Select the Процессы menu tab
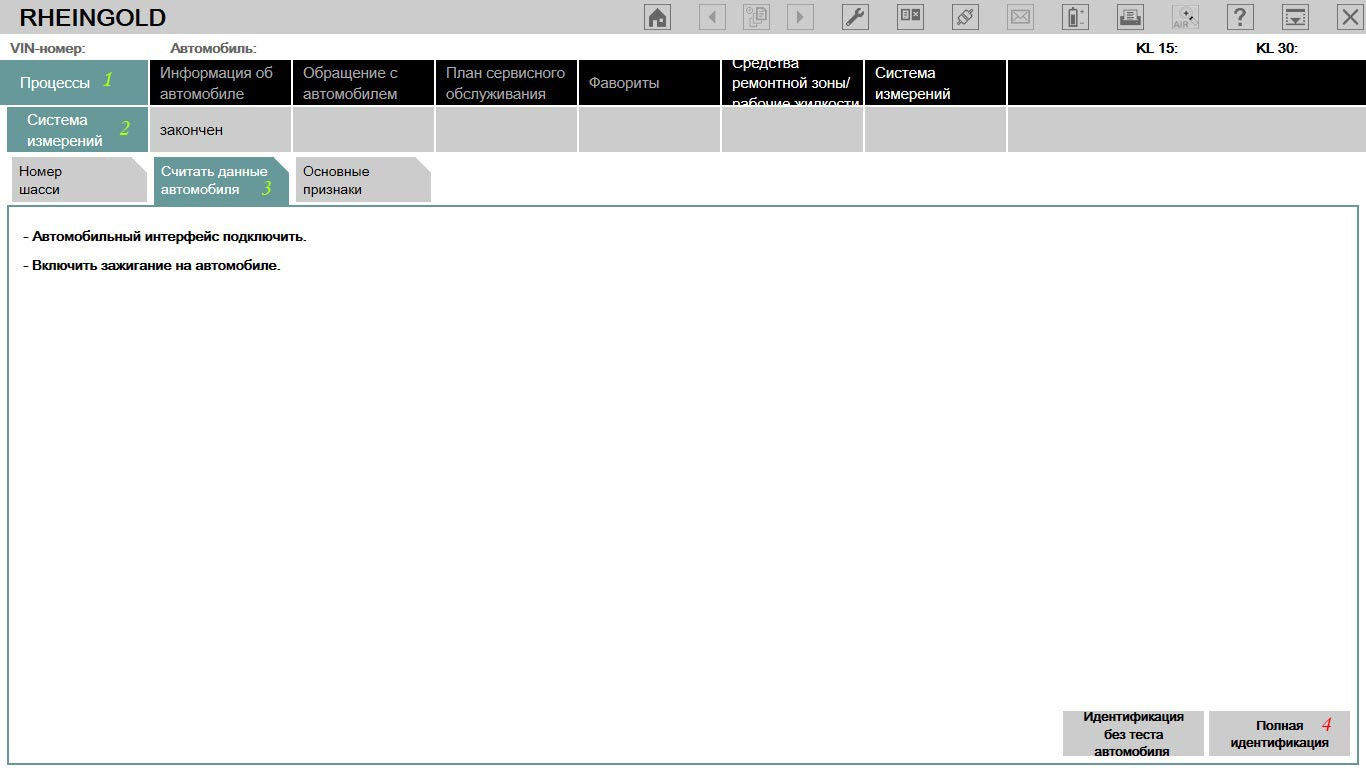The width and height of the screenshot is (1366, 768). click(74, 82)
